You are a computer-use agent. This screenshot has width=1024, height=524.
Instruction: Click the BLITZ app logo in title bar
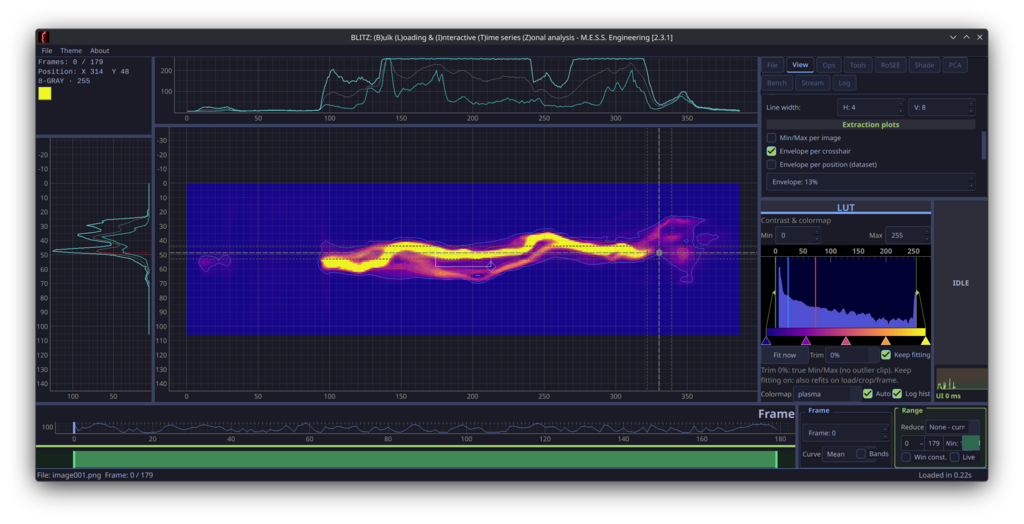click(x=44, y=37)
